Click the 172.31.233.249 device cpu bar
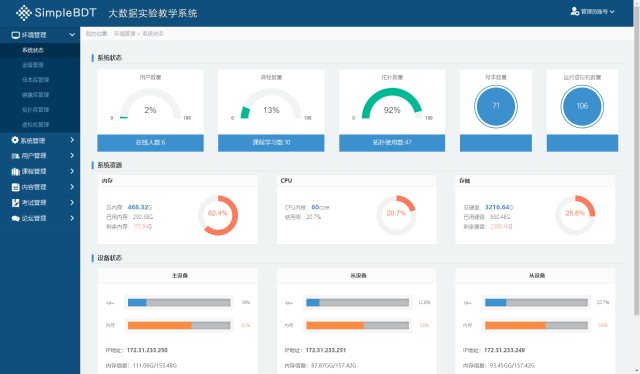Screen dimensions: 640x374 point(536,303)
